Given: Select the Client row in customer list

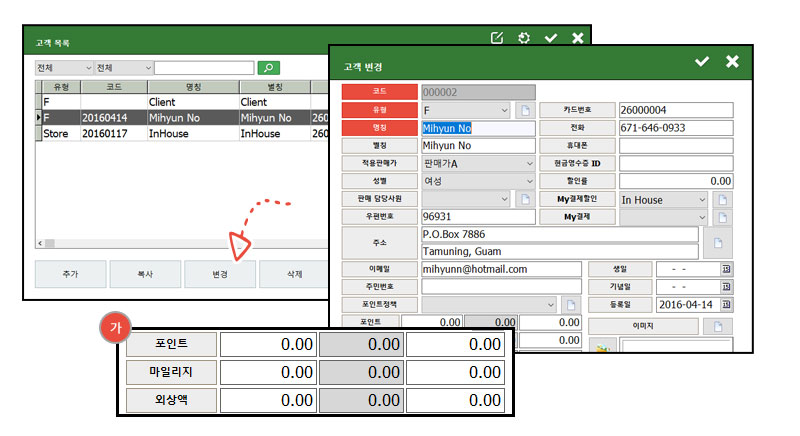Looking at the screenshot, I should pos(184,102).
